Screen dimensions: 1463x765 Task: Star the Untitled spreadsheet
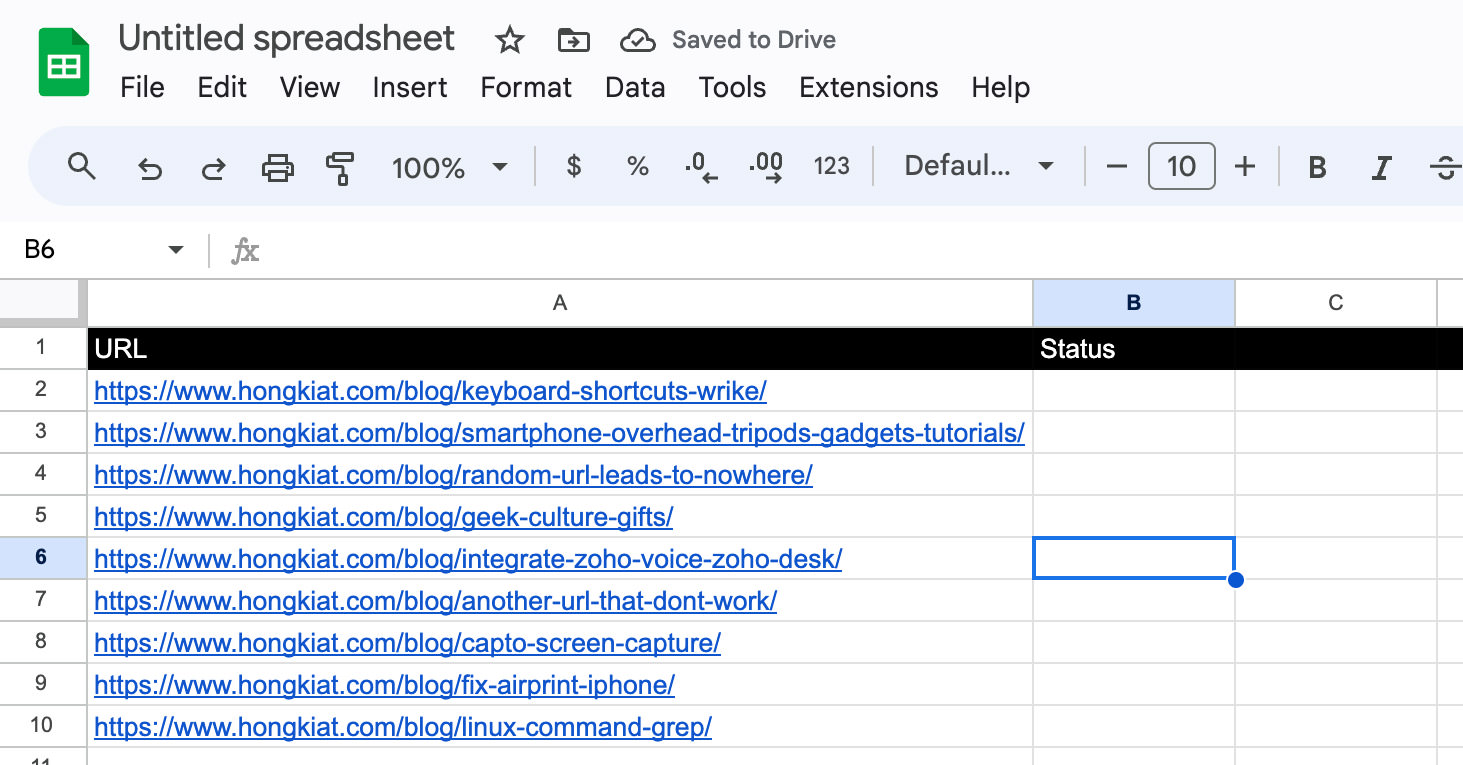tap(510, 41)
